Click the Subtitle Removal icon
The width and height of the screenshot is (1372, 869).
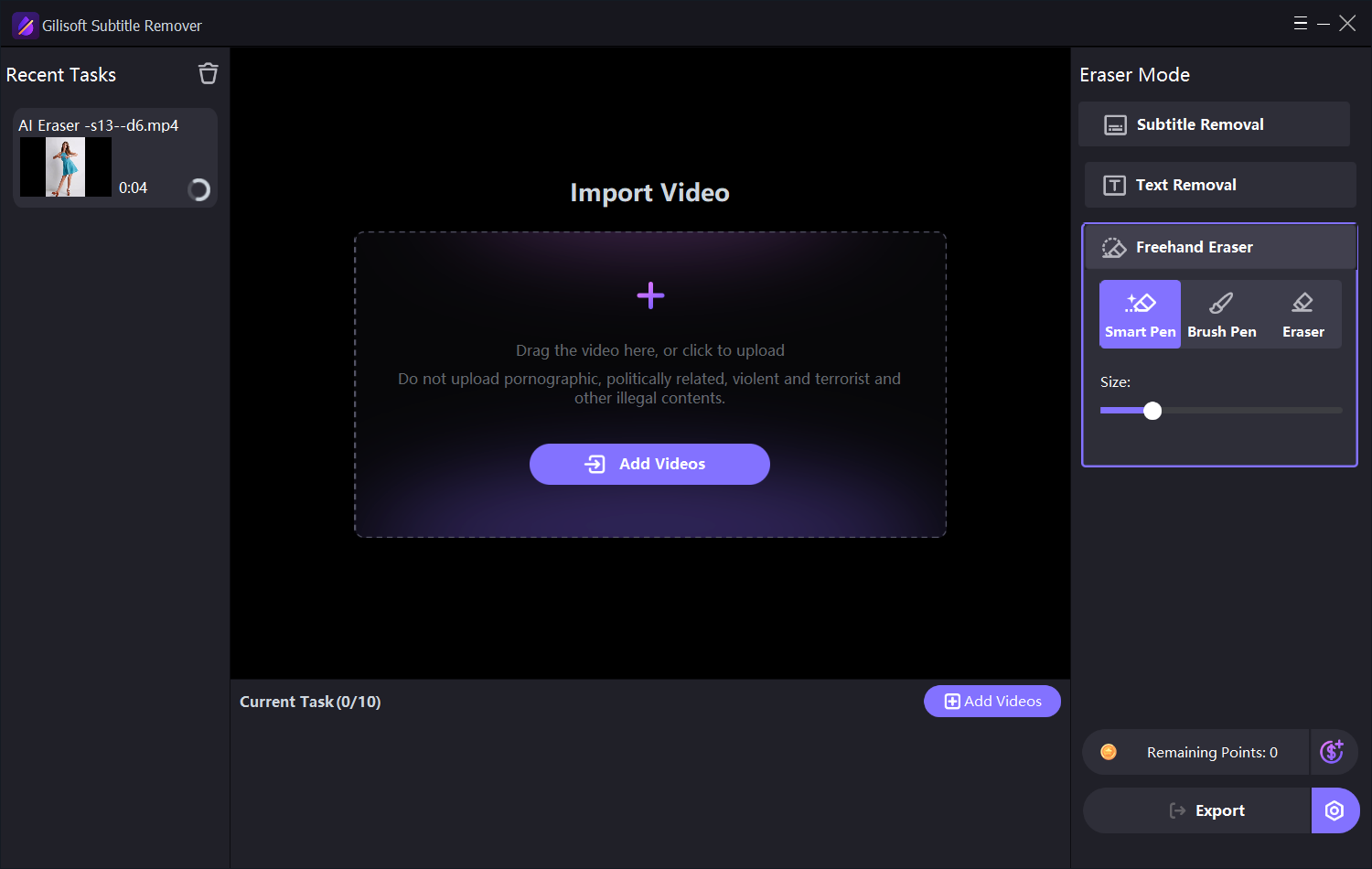[1115, 125]
